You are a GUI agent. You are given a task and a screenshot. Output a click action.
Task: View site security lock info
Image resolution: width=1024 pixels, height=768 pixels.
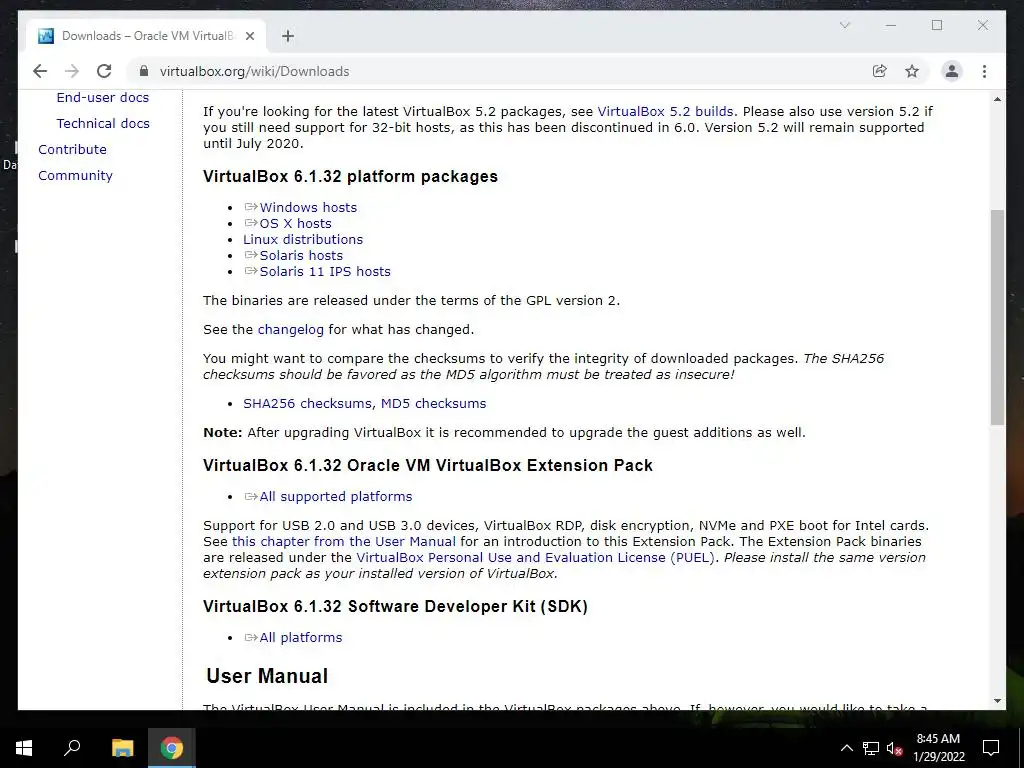144,71
